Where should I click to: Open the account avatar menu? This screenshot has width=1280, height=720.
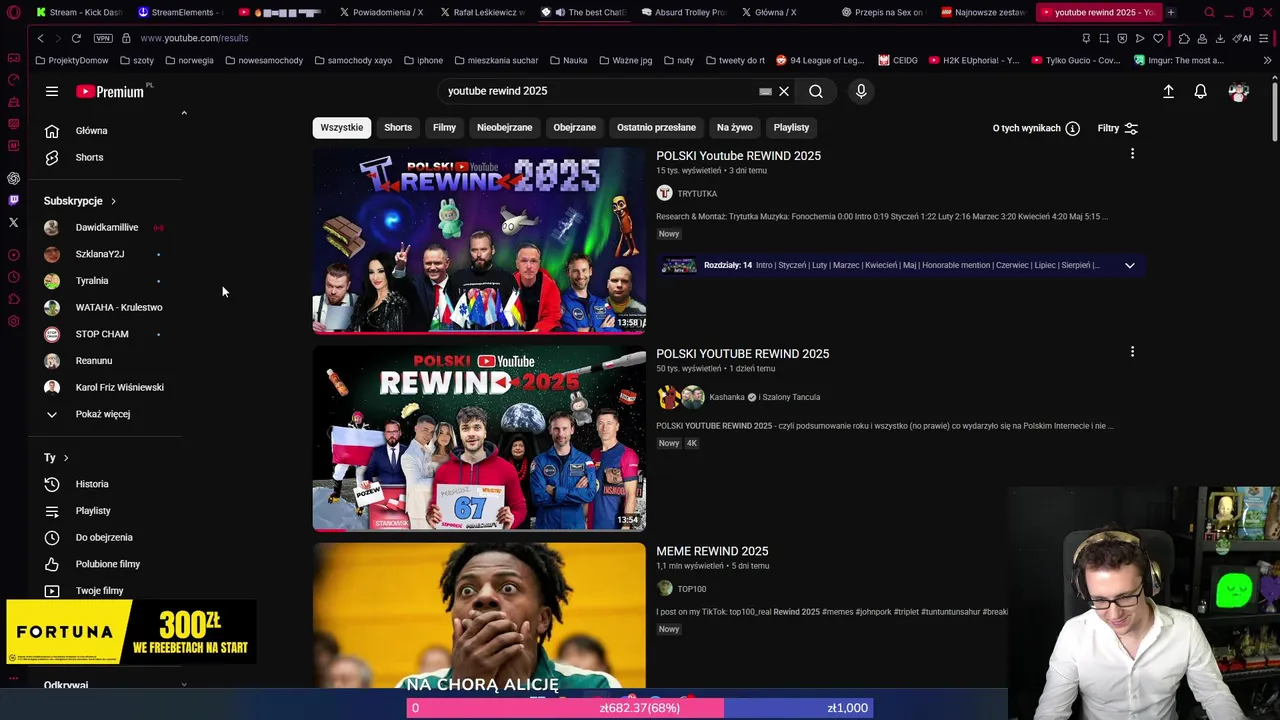(x=1239, y=91)
